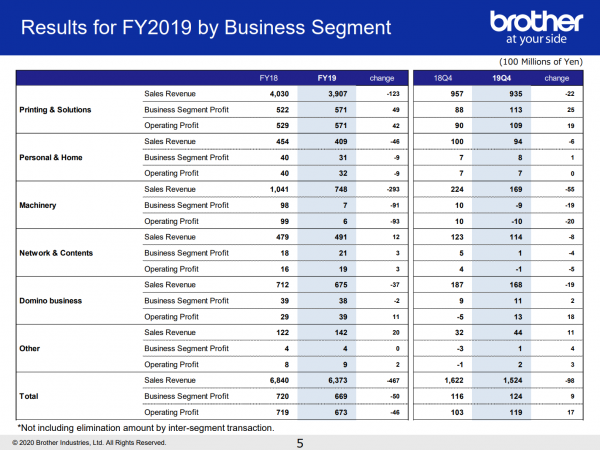
Task: Select the 'Network & Contents' segment label
Action: pyautogui.click(x=56, y=253)
